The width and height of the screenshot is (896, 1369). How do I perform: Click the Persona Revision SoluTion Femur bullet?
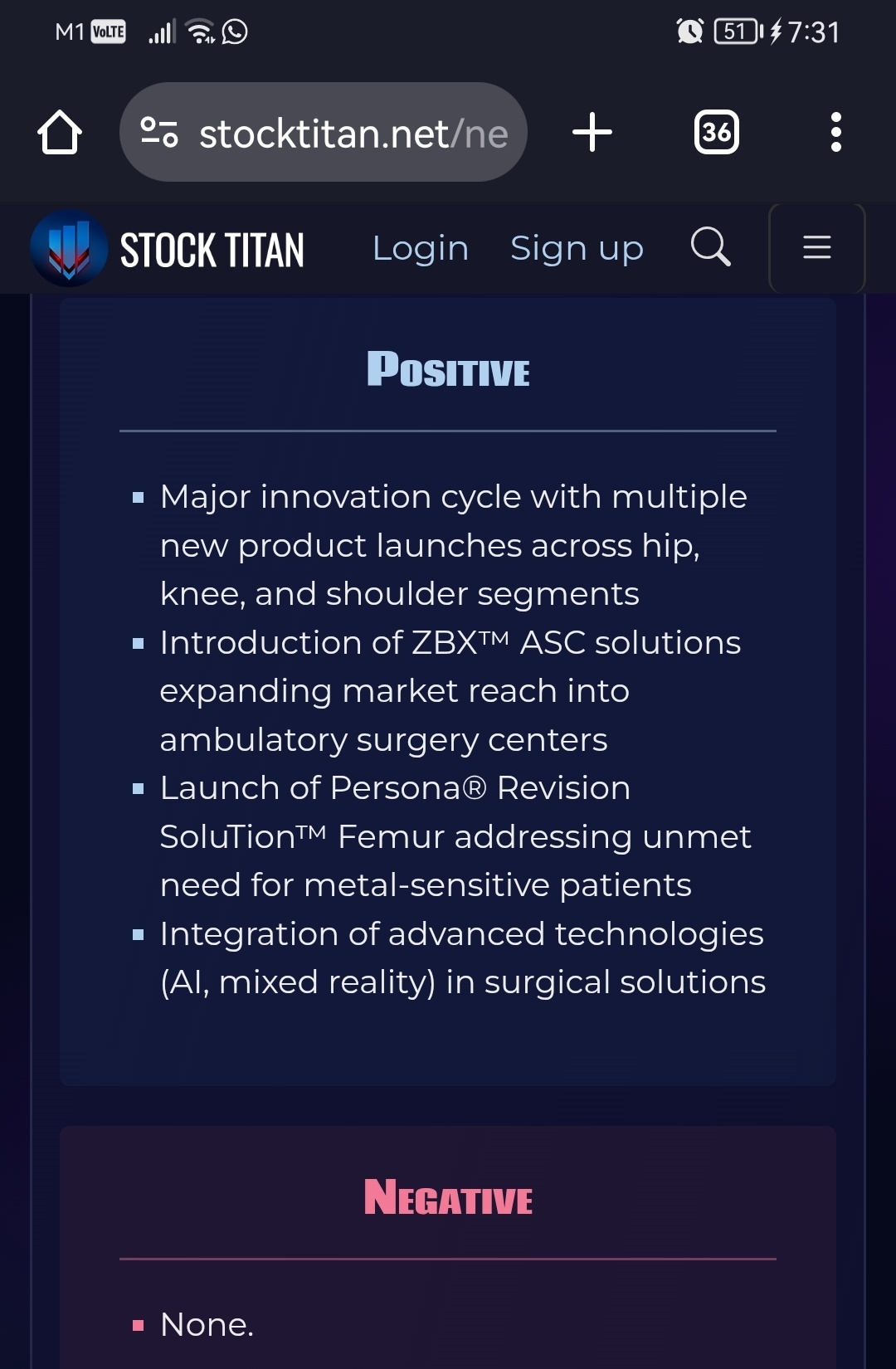(x=455, y=836)
